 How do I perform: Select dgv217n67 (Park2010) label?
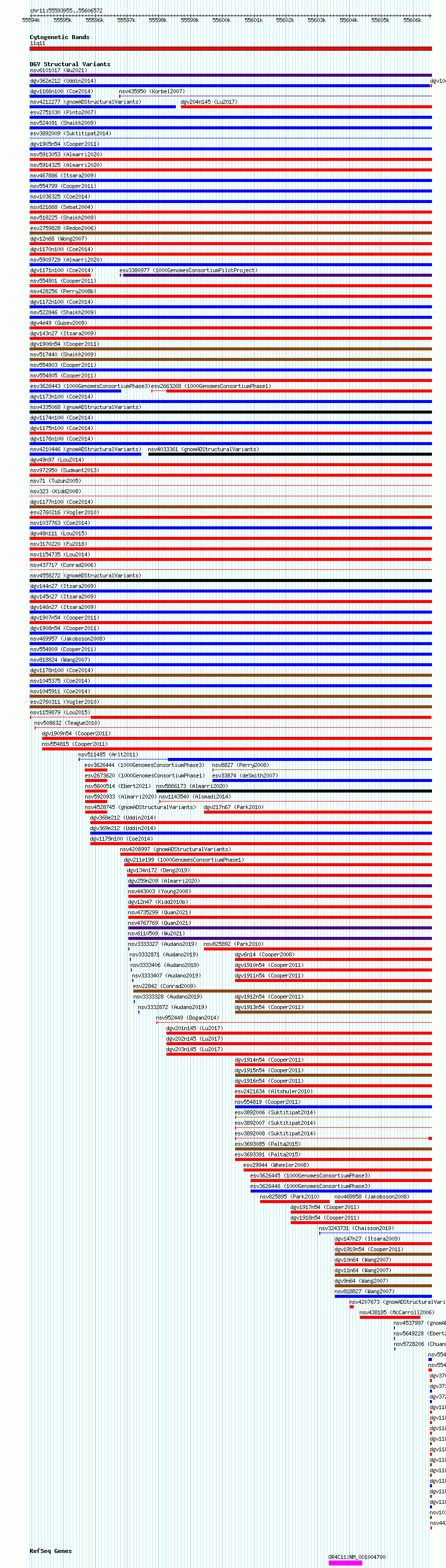tap(234, 807)
